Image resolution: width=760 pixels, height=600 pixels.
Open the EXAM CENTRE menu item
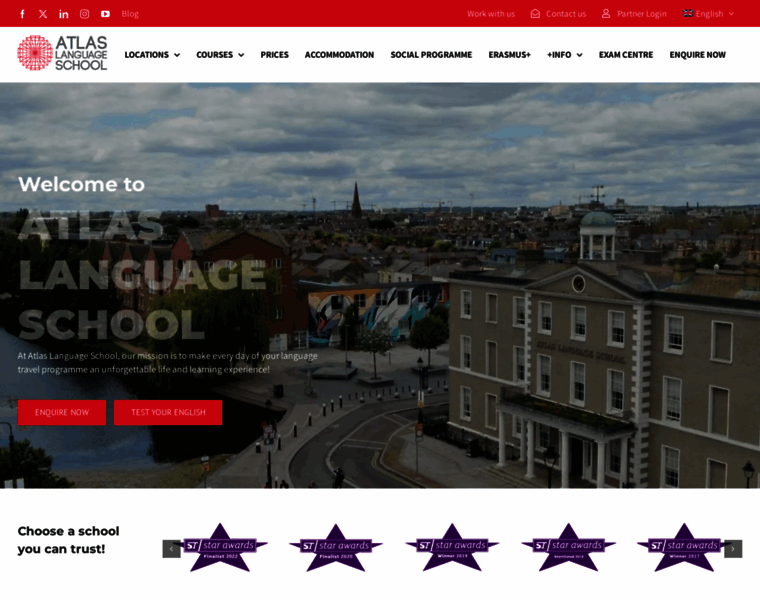(x=626, y=55)
